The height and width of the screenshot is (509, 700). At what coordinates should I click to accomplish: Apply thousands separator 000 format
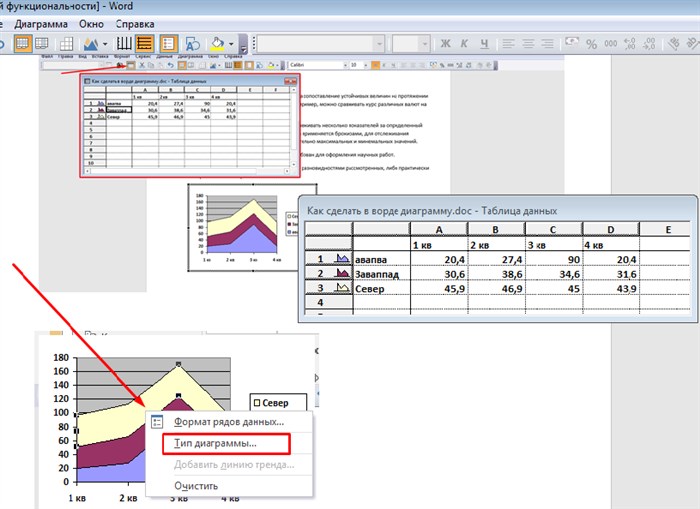610,44
